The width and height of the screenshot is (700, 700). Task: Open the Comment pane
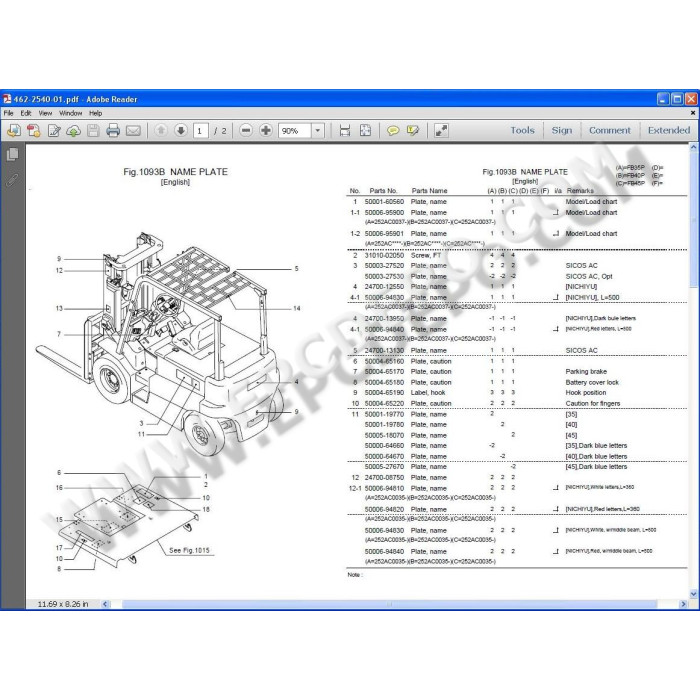coord(610,130)
